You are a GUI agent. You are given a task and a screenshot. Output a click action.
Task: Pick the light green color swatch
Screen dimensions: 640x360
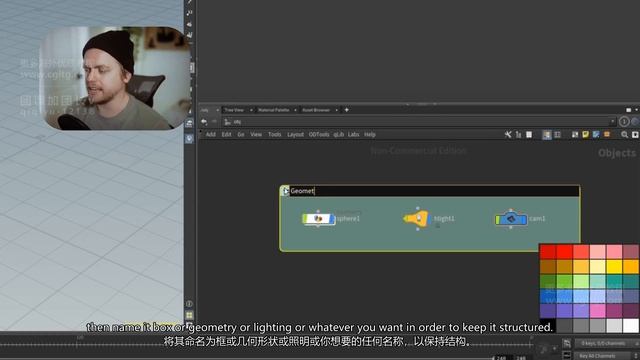[581, 281]
